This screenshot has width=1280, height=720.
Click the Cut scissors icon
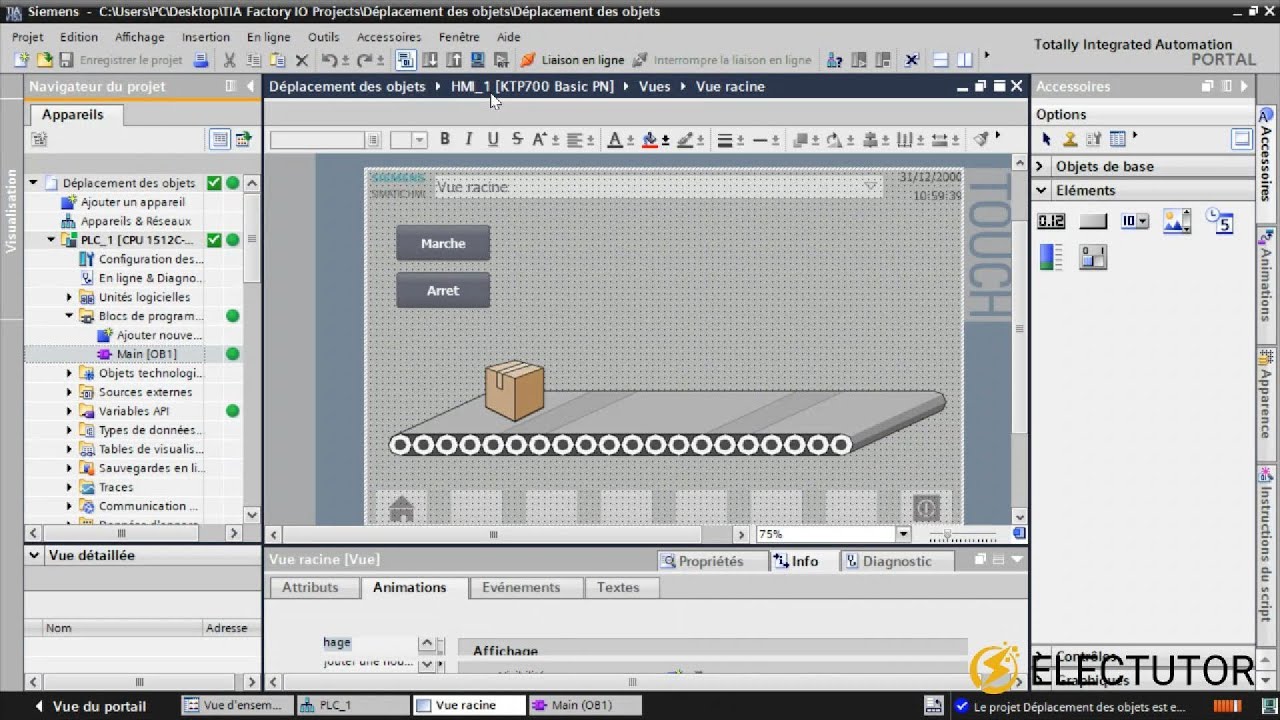pyautogui.click(x=229, y=60)
